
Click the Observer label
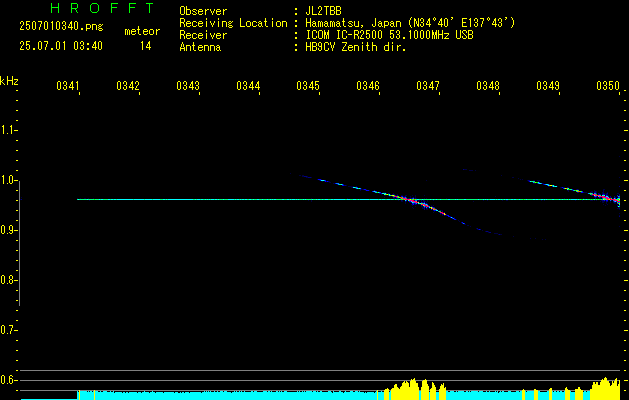(x=203, y=11)
